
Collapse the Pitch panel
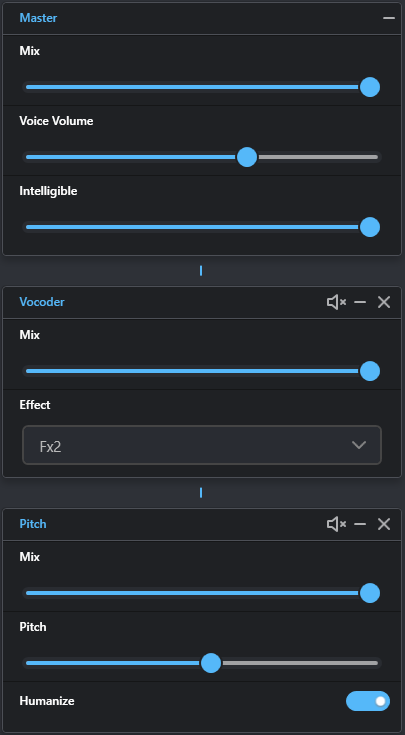(360, 524)
